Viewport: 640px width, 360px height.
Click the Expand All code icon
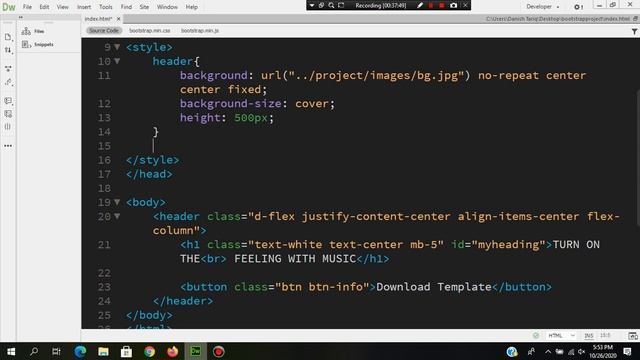(x=8, y=69)
